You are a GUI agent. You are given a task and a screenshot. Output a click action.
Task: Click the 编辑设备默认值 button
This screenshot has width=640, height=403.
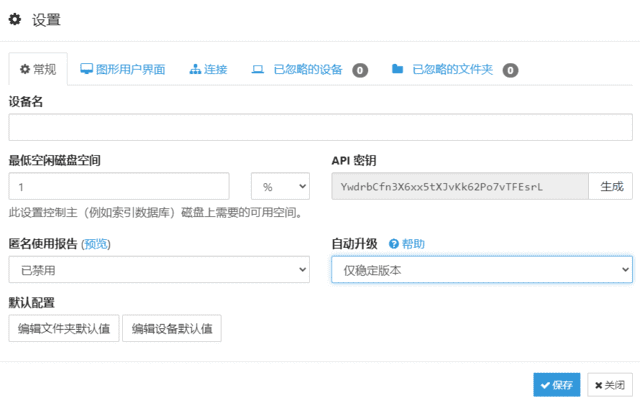tap(171, 329)
